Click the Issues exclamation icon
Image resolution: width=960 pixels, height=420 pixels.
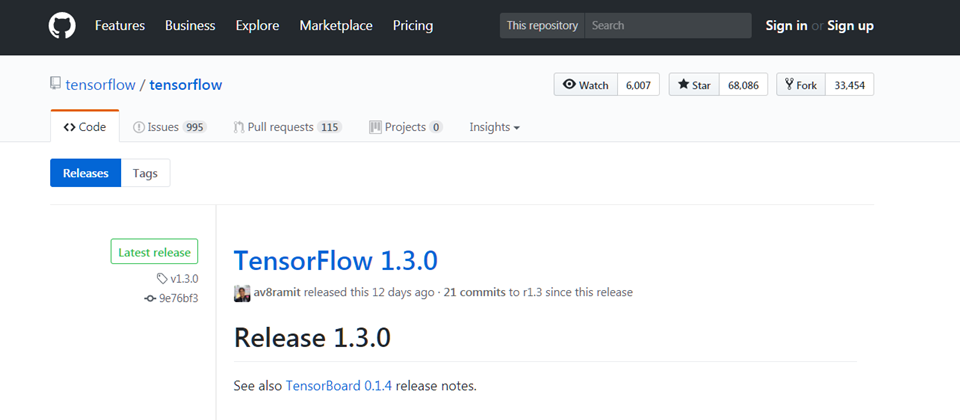tap(139, 127)
